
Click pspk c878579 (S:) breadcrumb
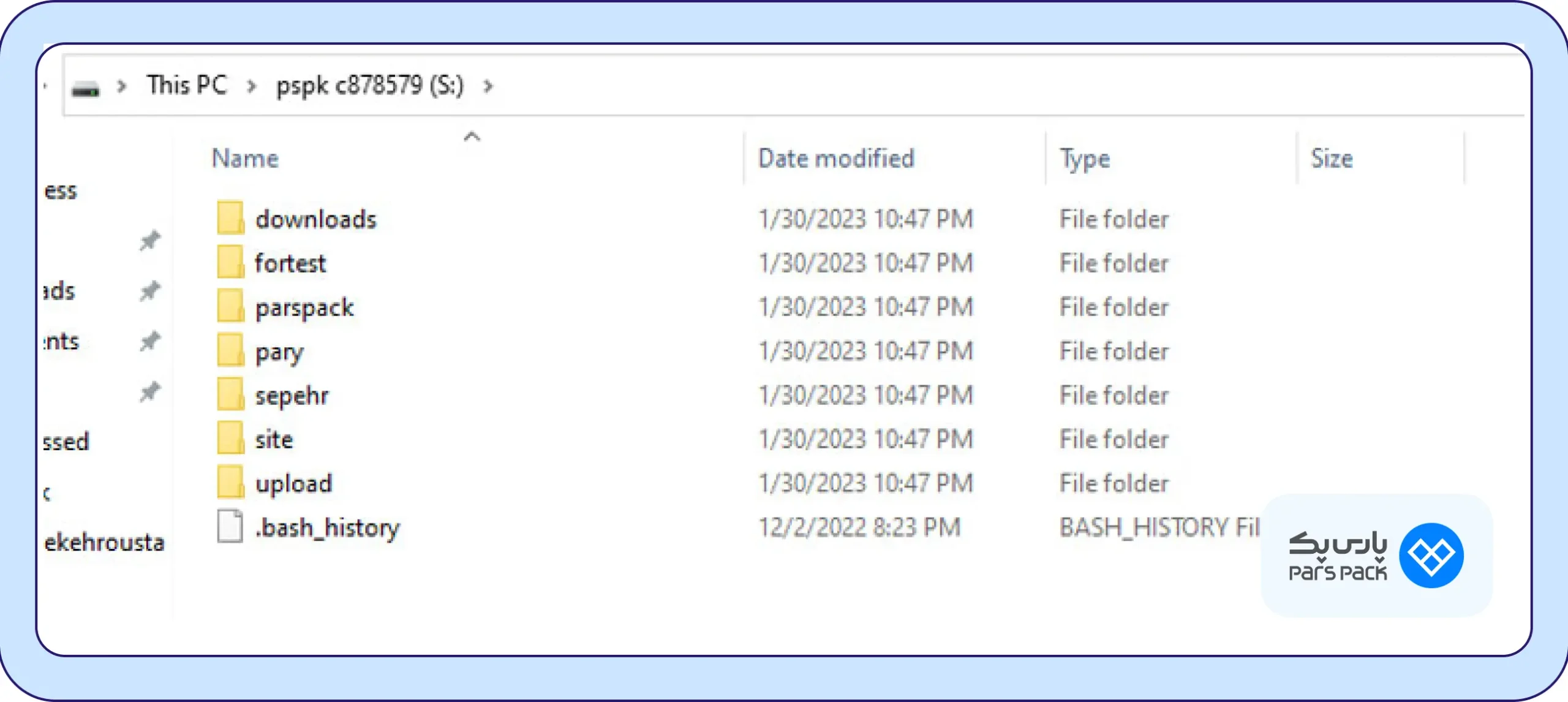coord(370,86)
